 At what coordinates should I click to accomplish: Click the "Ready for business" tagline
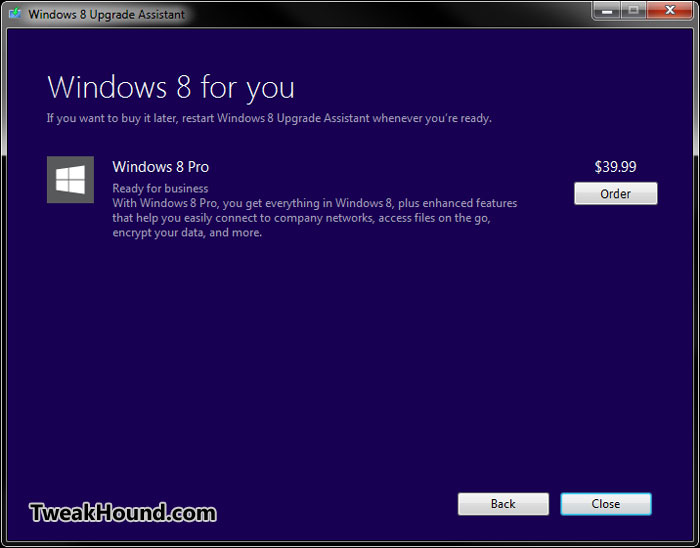pyautogui.click(x=160, y=188)
